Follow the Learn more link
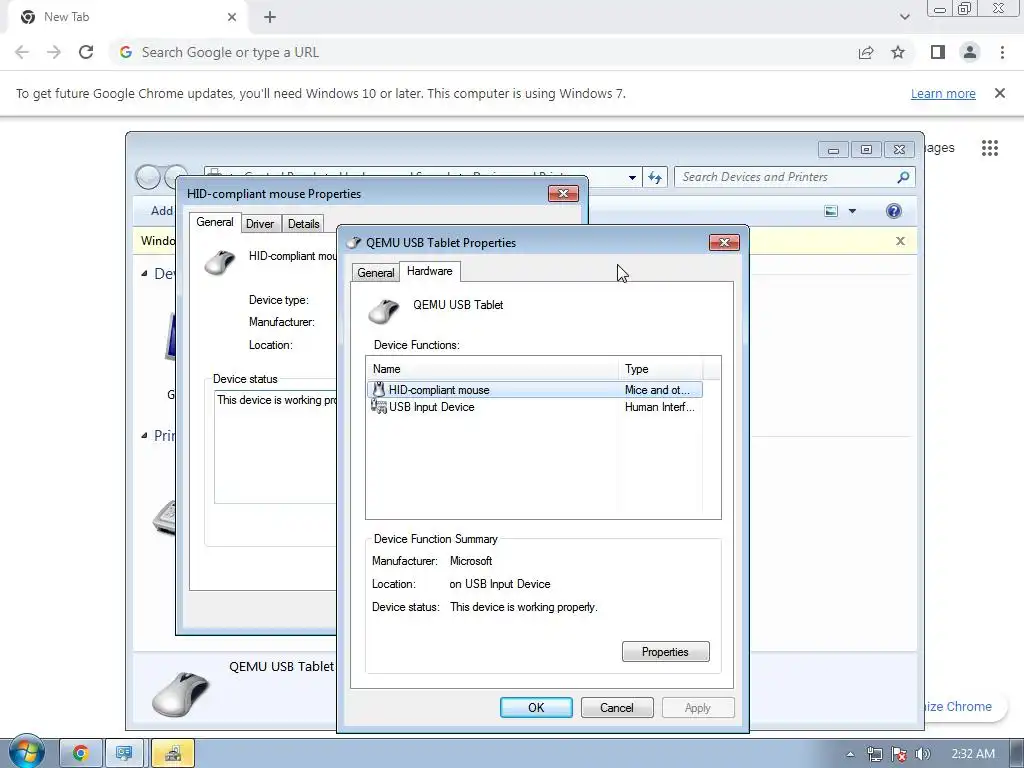Screen dimensions: 1024x768 coord(943,93)
